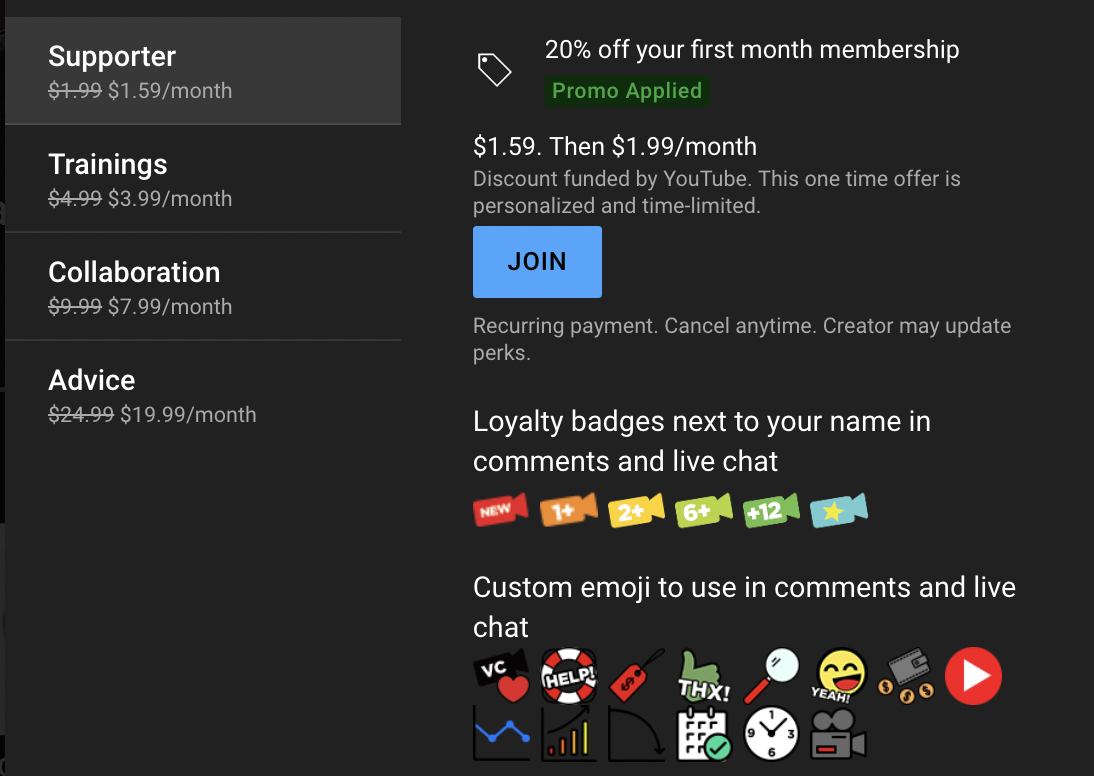
Task: Click the magnifying glass emoji
Action: tap(771, 675)
